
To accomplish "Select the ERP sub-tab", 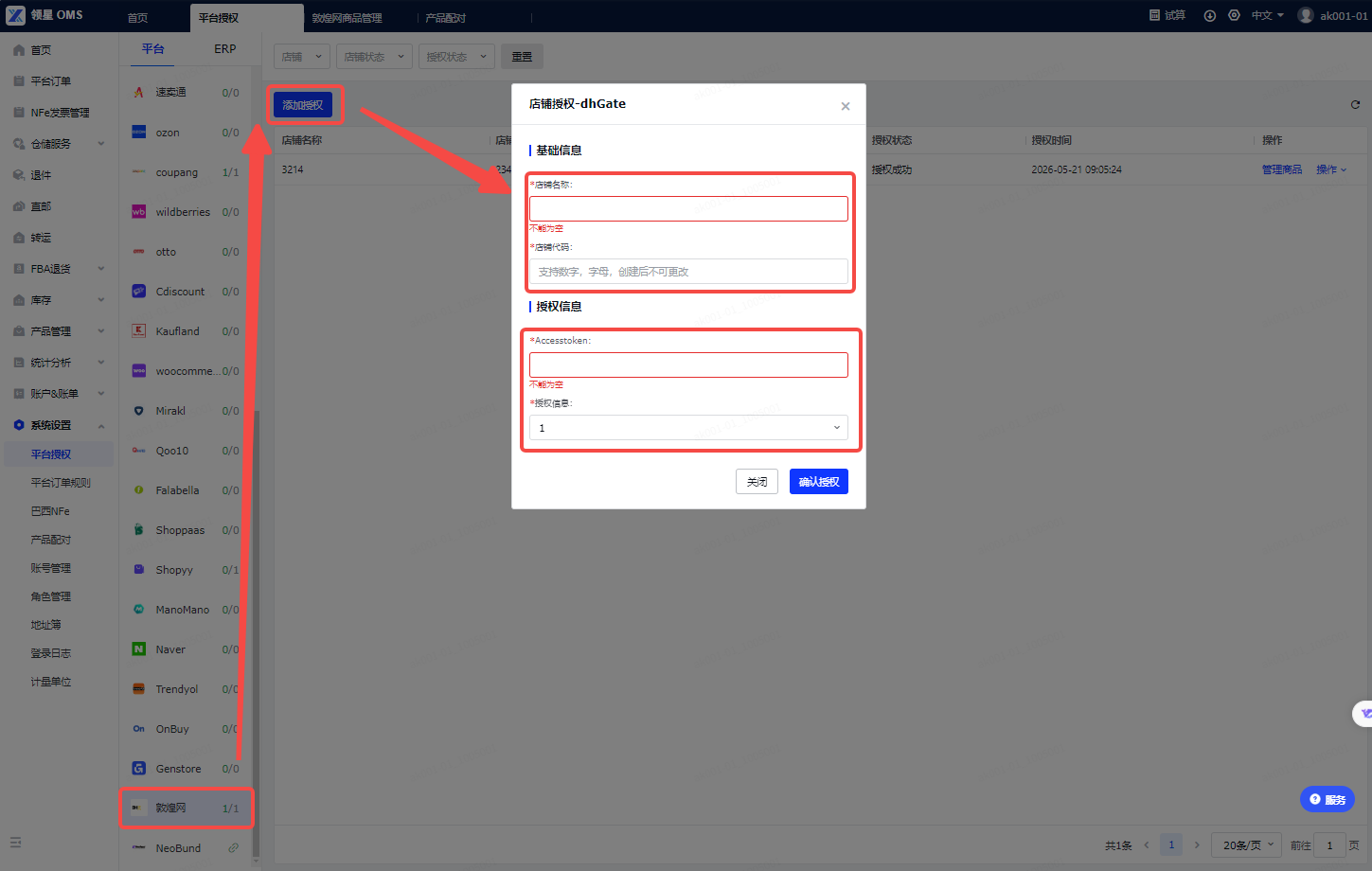I will [x=225, y=49].
